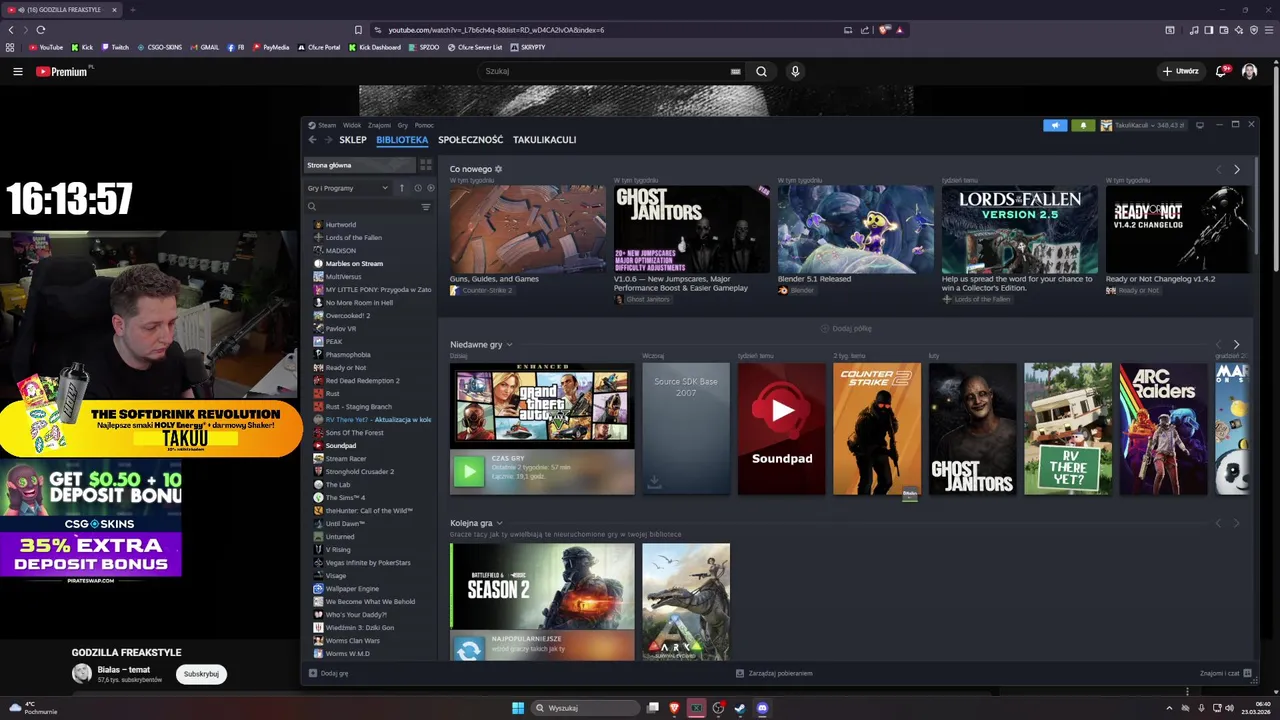The width and height of the screenshot is (1280, 720).
Task: Go back in Steam navigation
Action: 312,140
